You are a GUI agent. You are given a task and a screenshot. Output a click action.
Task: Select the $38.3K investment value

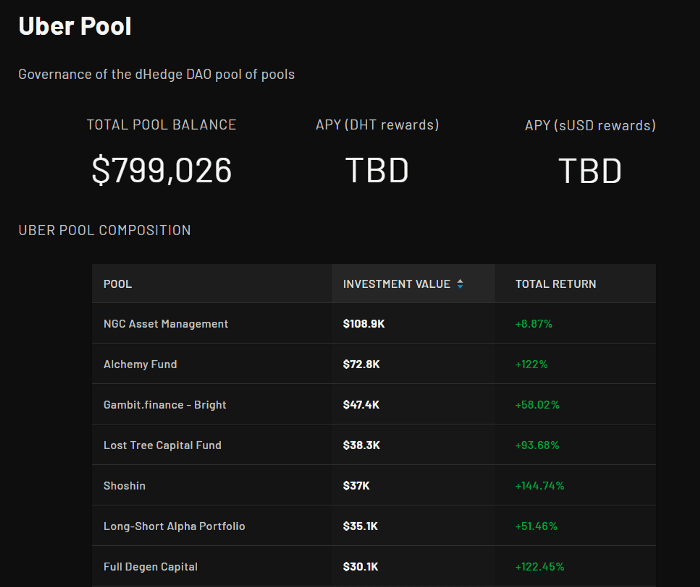(361, 445)
